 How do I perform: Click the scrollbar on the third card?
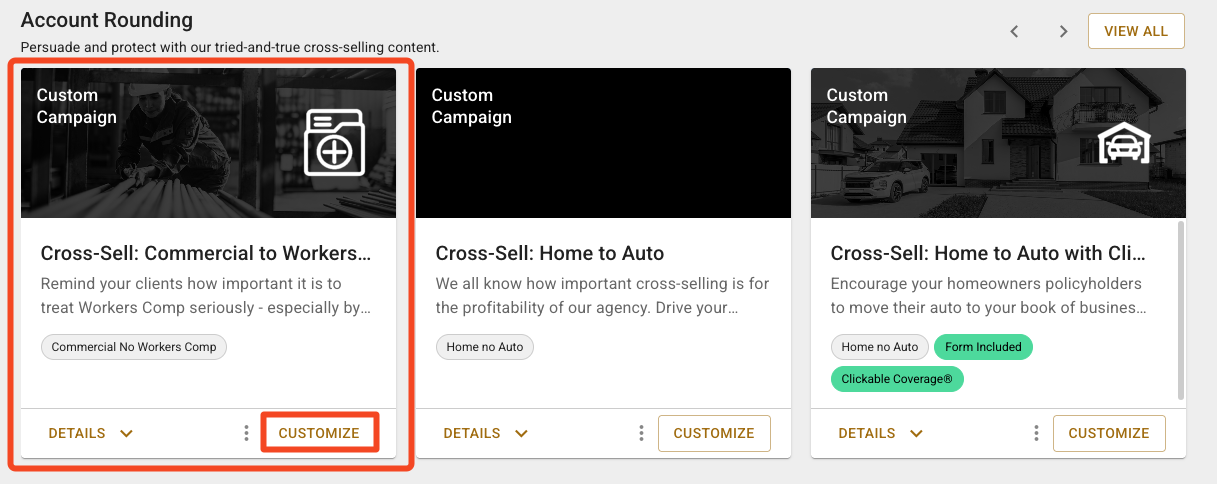tap(1181, 310)
